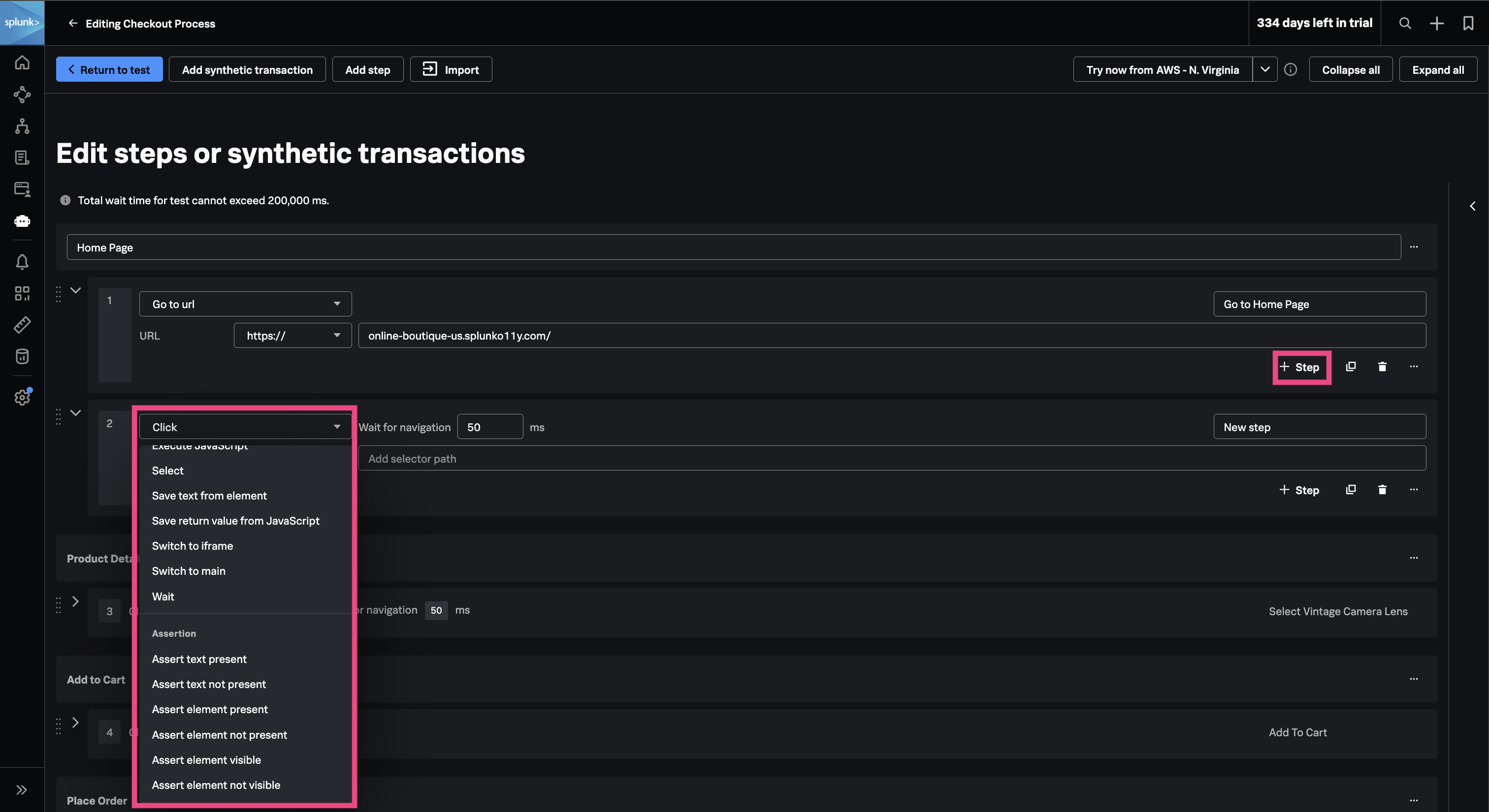Open the dashboards grid icon in sidebar
Screen dimensions: 1489x812
pos(22,293)
